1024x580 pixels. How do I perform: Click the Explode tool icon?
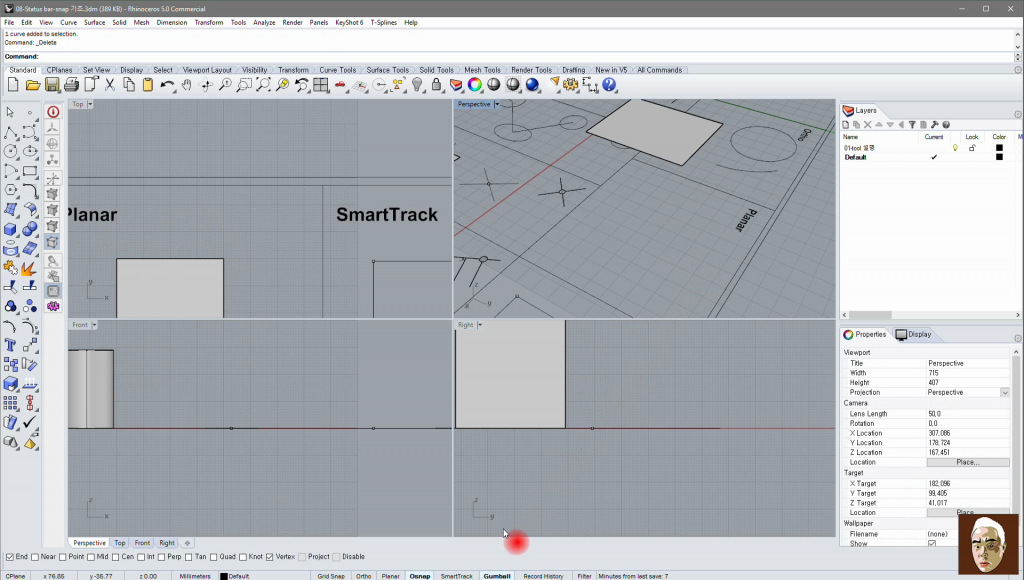pos(30,268)
